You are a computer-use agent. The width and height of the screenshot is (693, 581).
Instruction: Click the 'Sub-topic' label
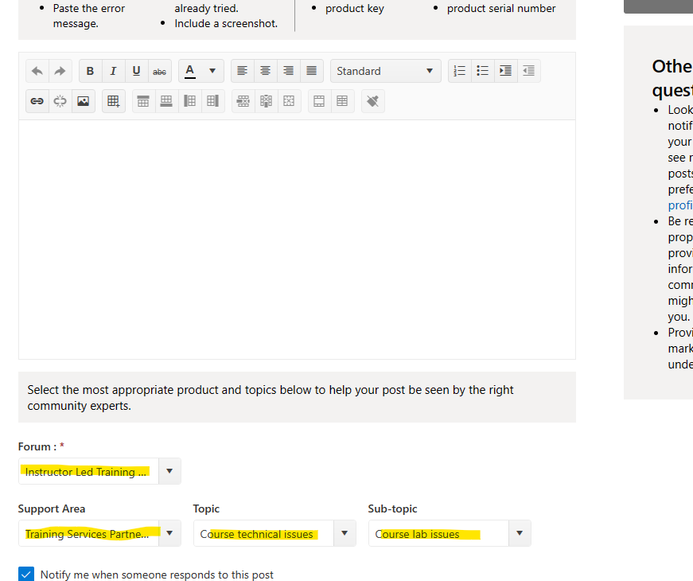coord(392,509)
